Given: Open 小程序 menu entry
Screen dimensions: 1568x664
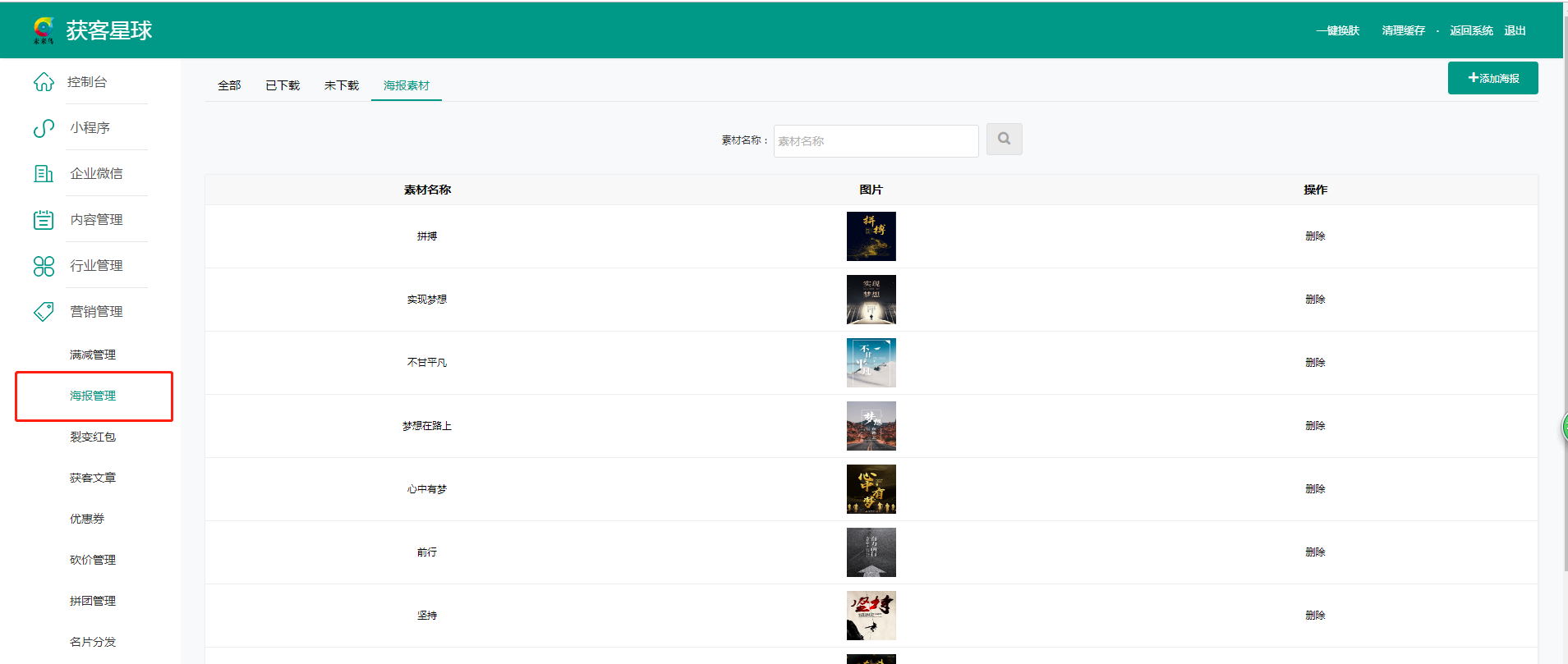Looking at the screenshot, I should point(90,128).
